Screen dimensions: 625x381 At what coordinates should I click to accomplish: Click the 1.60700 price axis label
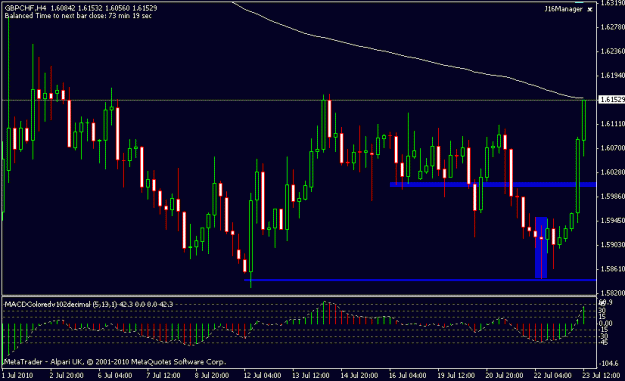tap(612, 148)
